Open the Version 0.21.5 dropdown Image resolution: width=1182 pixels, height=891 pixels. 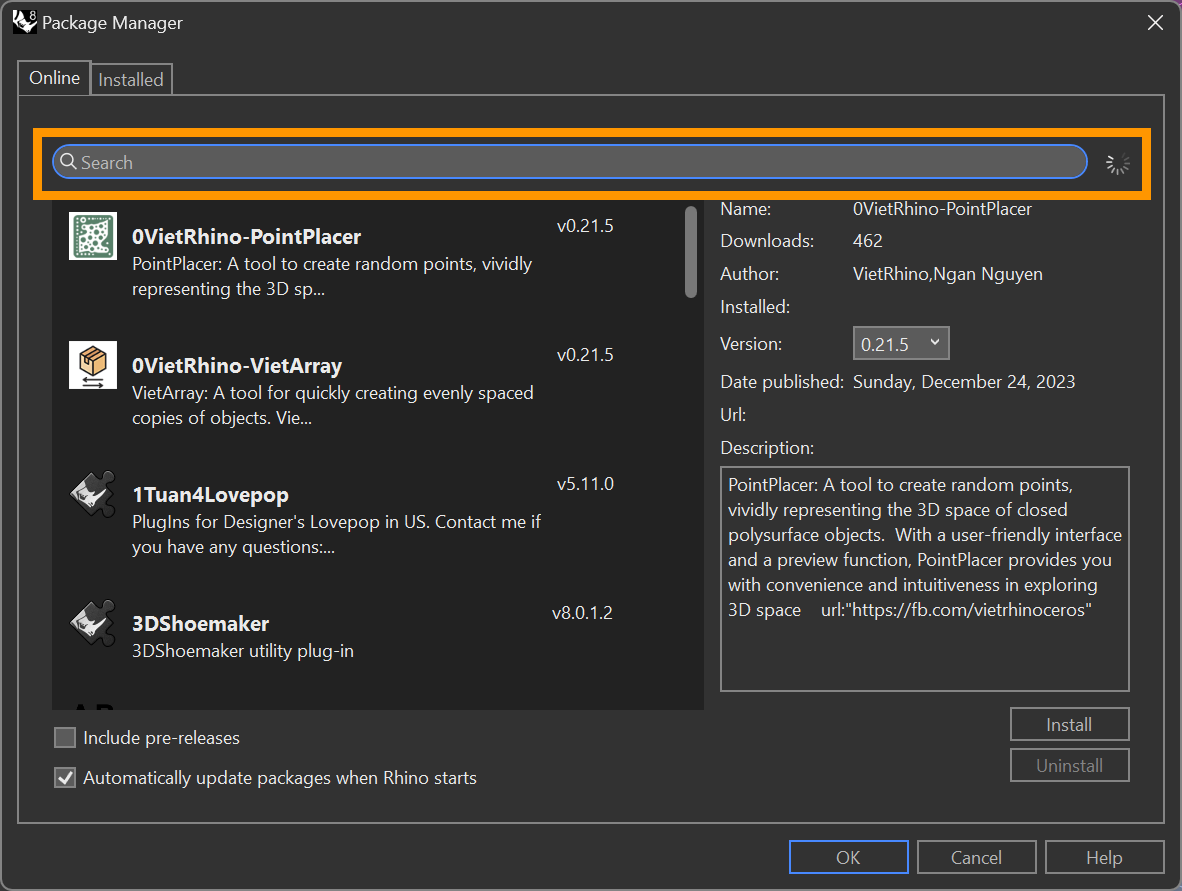900,344
